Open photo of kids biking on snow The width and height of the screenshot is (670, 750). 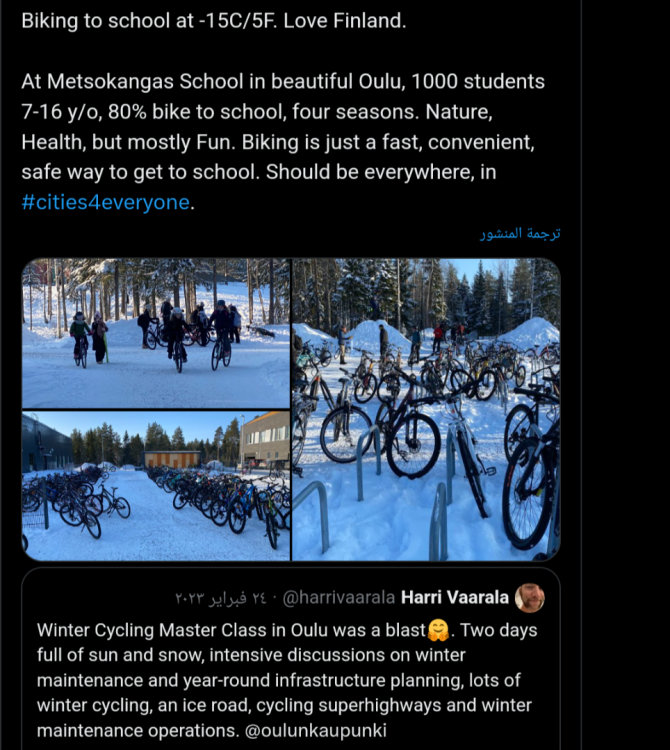pyautogui.click(x=156, y=333)
